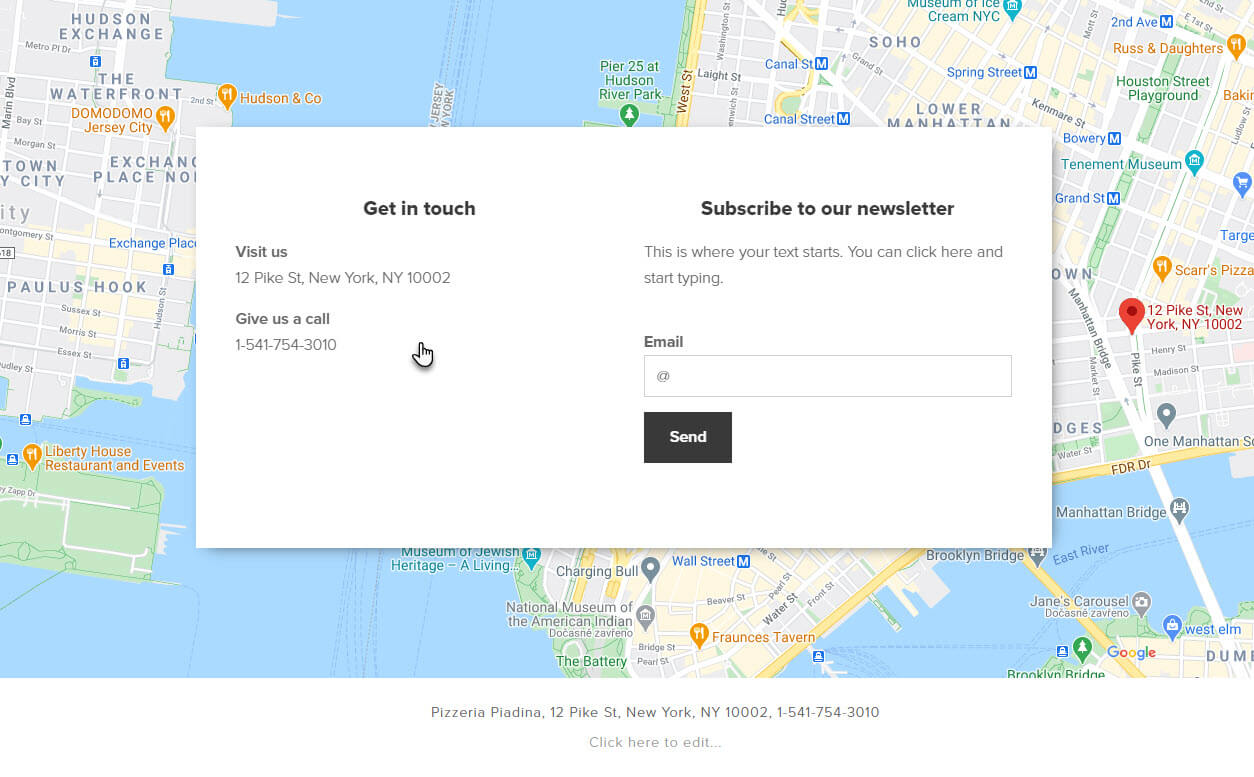Click the Hudson & Co restaurant icon
1254x777 pixels.
227,96
